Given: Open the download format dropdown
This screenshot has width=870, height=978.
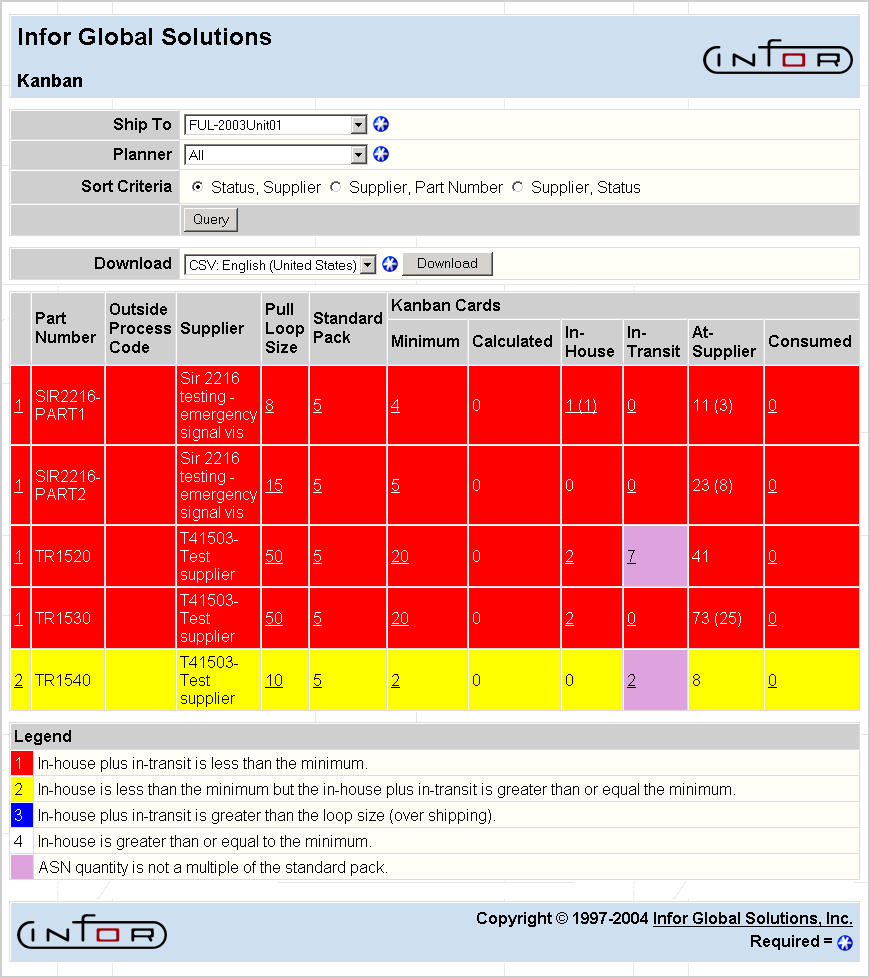Looking at the screenshot, I should coord(279,265).
